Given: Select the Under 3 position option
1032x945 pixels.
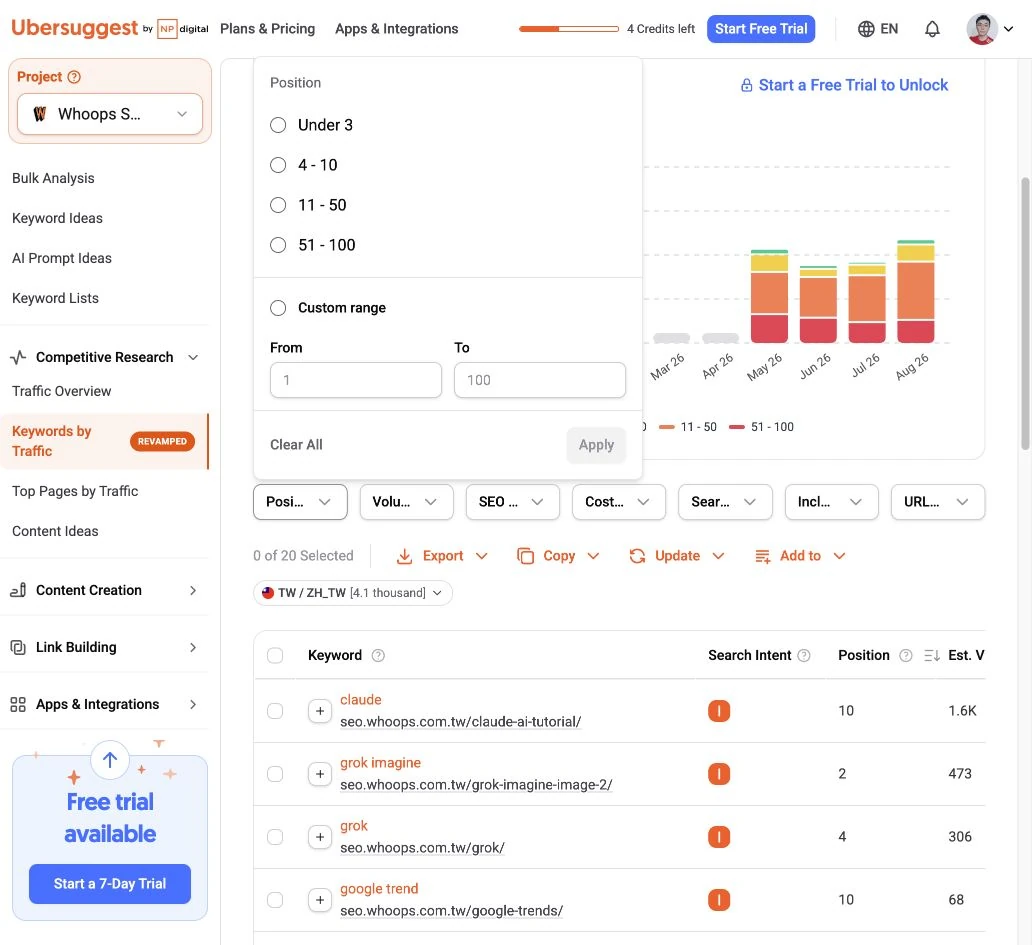Looking at the screenshot, I should 278,125.
